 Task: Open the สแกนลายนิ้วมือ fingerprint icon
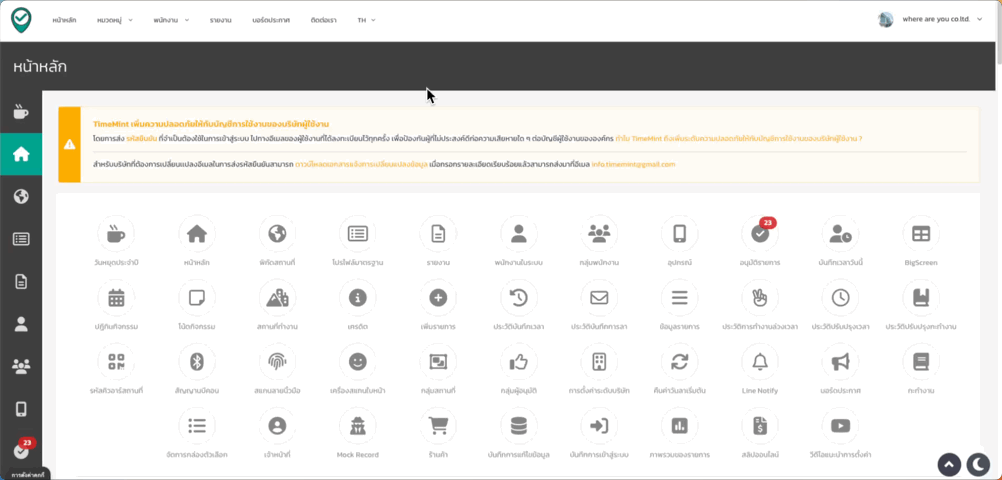[x=277, y=362]
